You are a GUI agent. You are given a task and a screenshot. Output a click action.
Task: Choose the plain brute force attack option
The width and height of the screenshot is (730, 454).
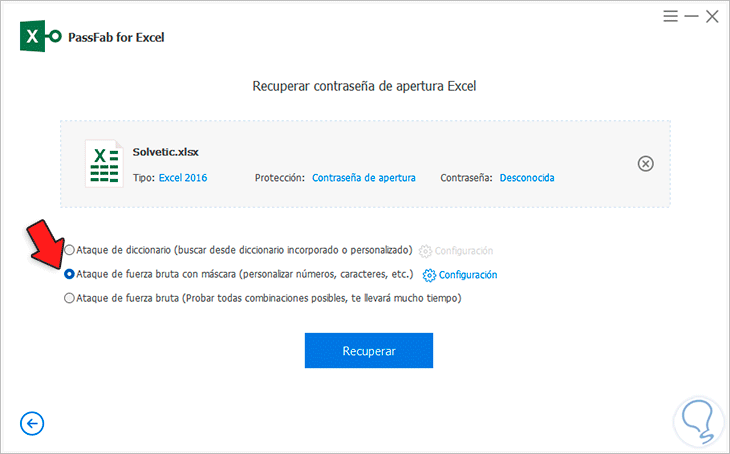point(69,298)
